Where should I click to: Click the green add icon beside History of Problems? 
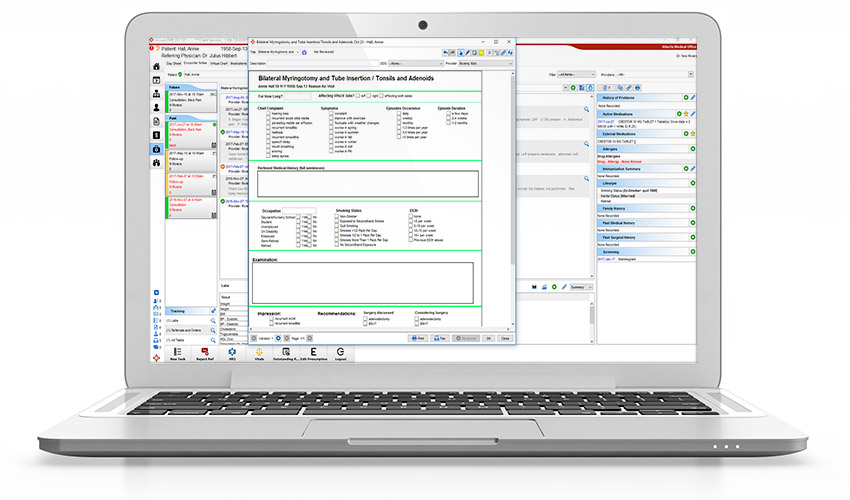coord(686,98)
